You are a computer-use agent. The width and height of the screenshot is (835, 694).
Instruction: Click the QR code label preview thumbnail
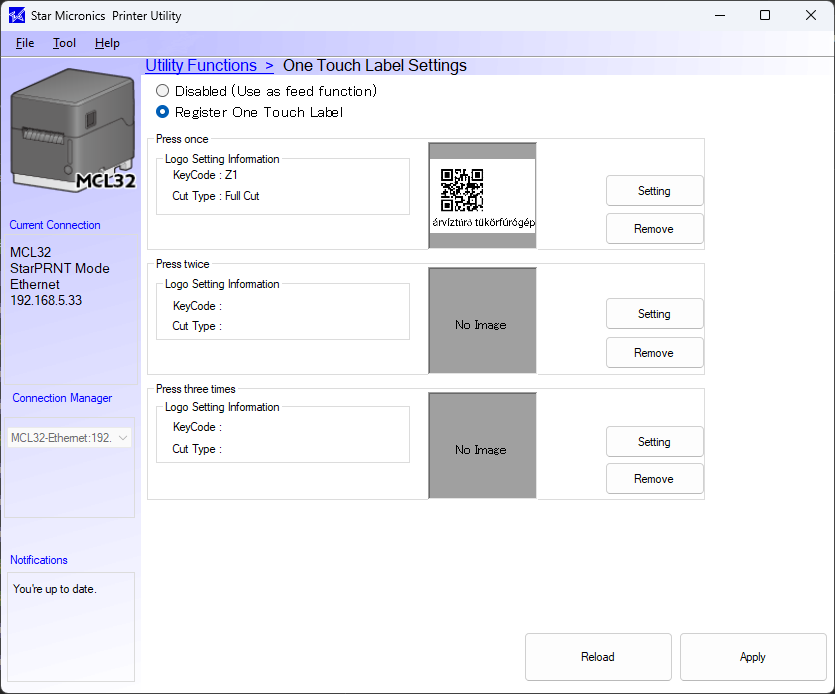482,195
